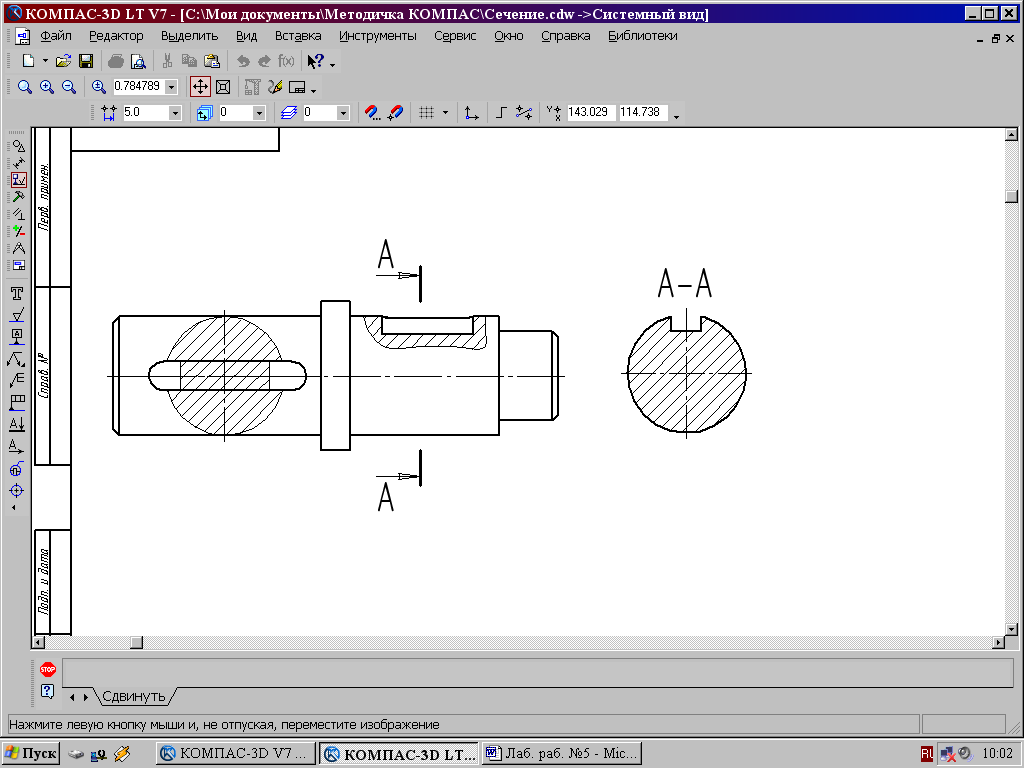Open print preview
Viewport: 1024px width, 768px height.
(x=138, y=61)
